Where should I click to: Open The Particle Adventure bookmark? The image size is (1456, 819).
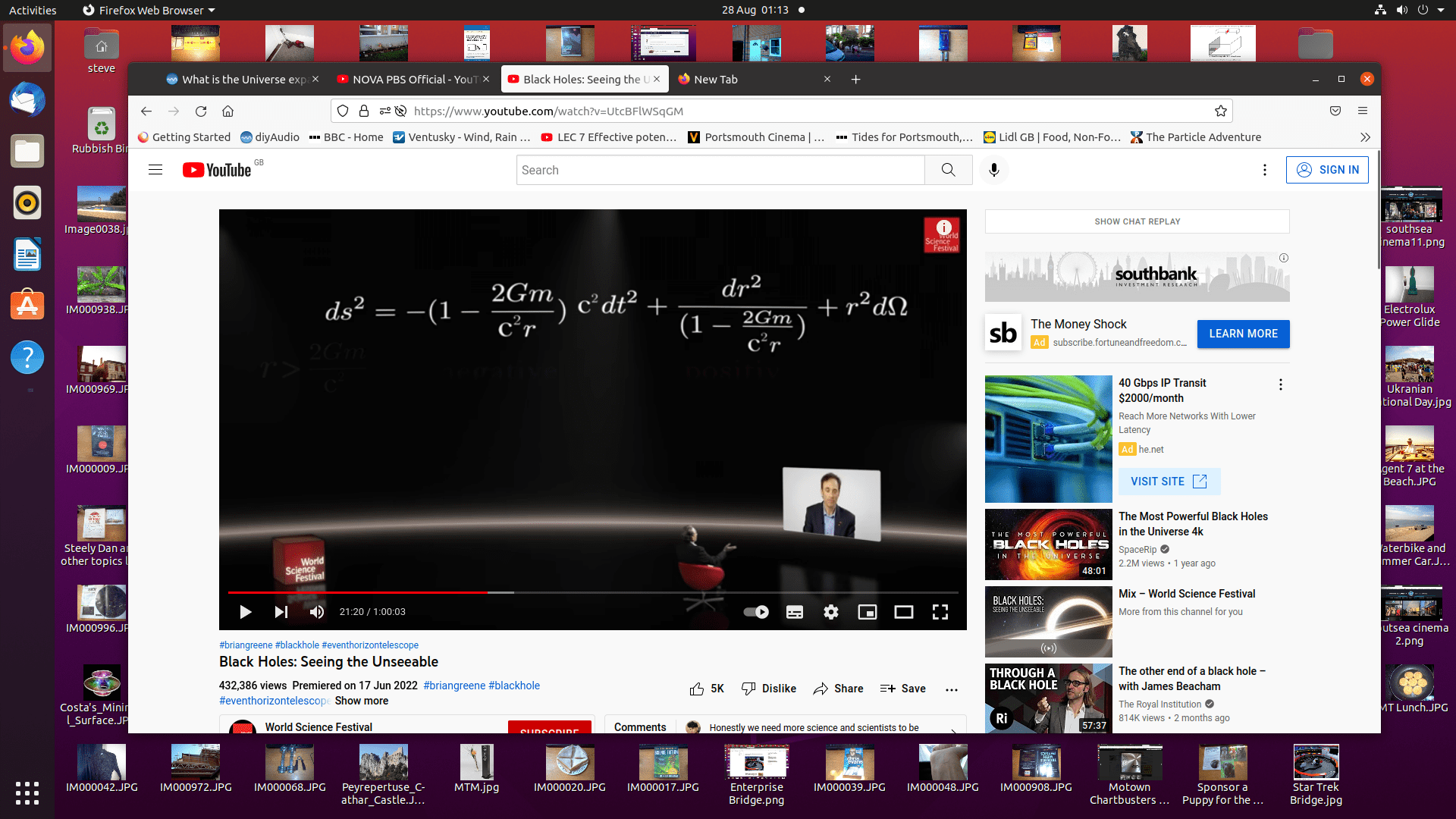coord(1196,137)
